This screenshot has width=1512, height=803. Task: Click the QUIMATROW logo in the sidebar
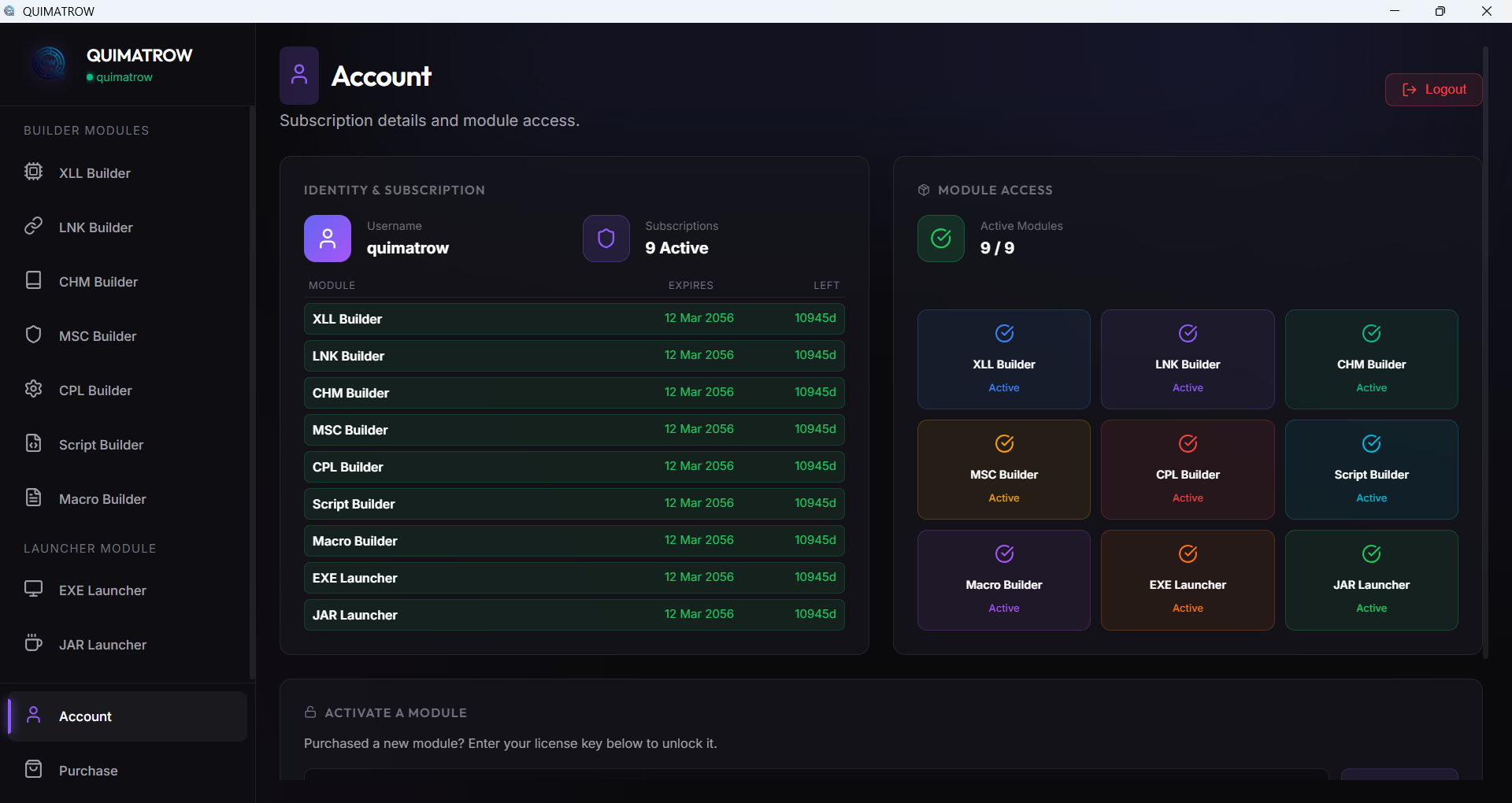(50, 63)
